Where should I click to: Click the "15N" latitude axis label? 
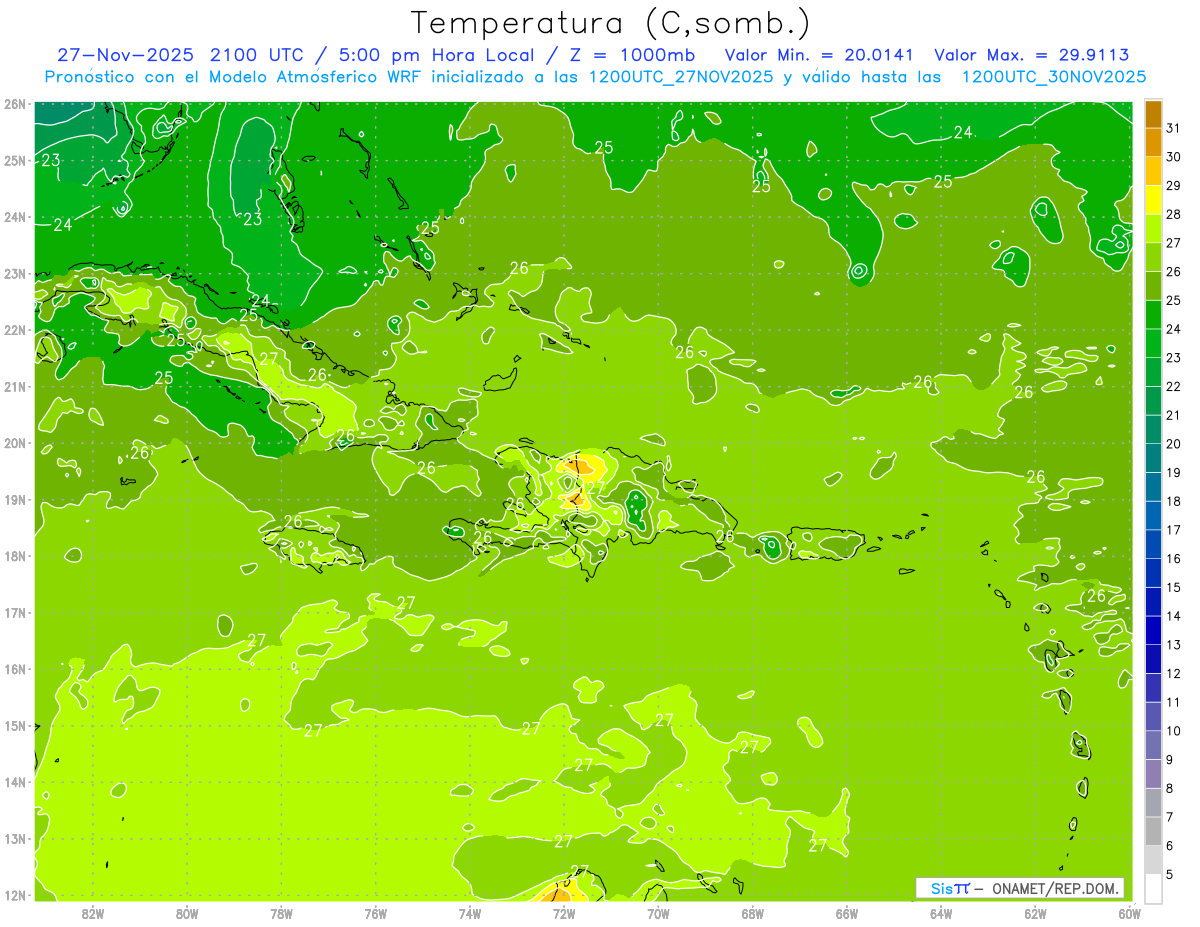[15, 726]
